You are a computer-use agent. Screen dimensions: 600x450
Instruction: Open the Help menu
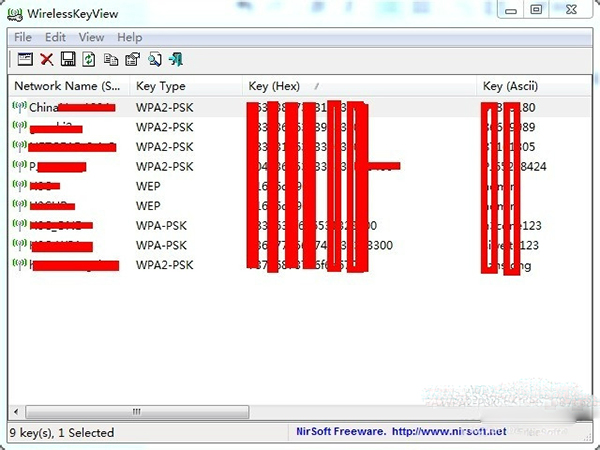[x=129, y=37]
